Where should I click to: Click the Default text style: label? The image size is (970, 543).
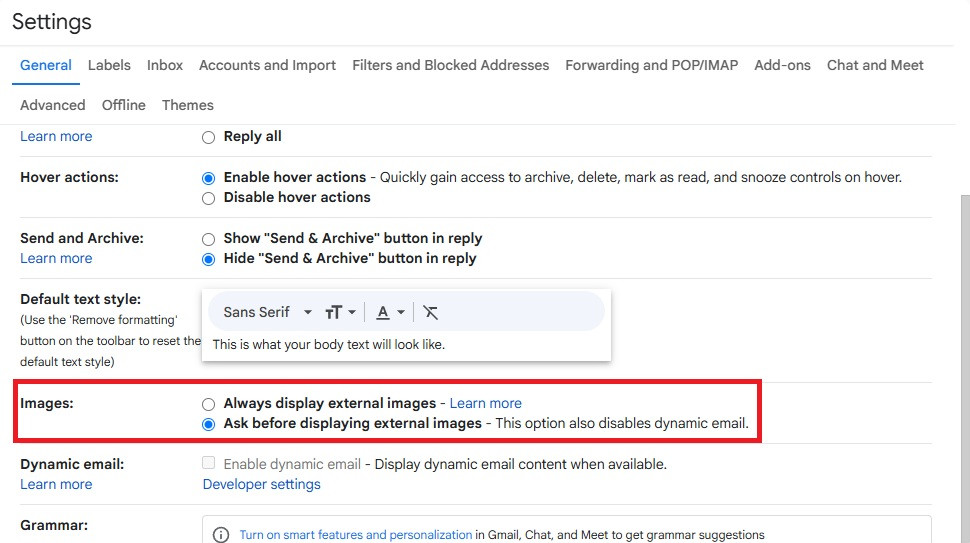click(x=80, y=299)
